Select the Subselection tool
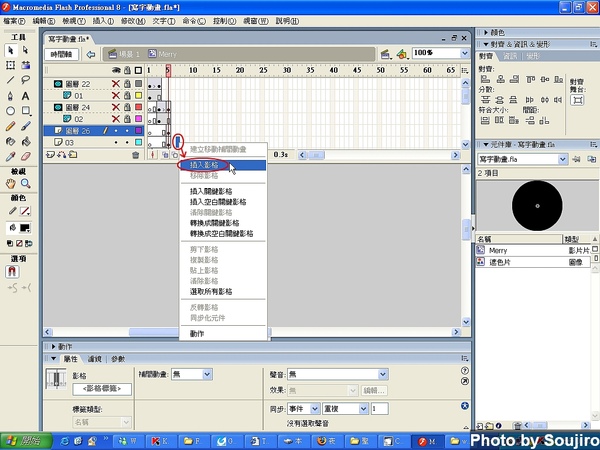The width and height of the screenshot is (600, 450). [x=26, y=50]
